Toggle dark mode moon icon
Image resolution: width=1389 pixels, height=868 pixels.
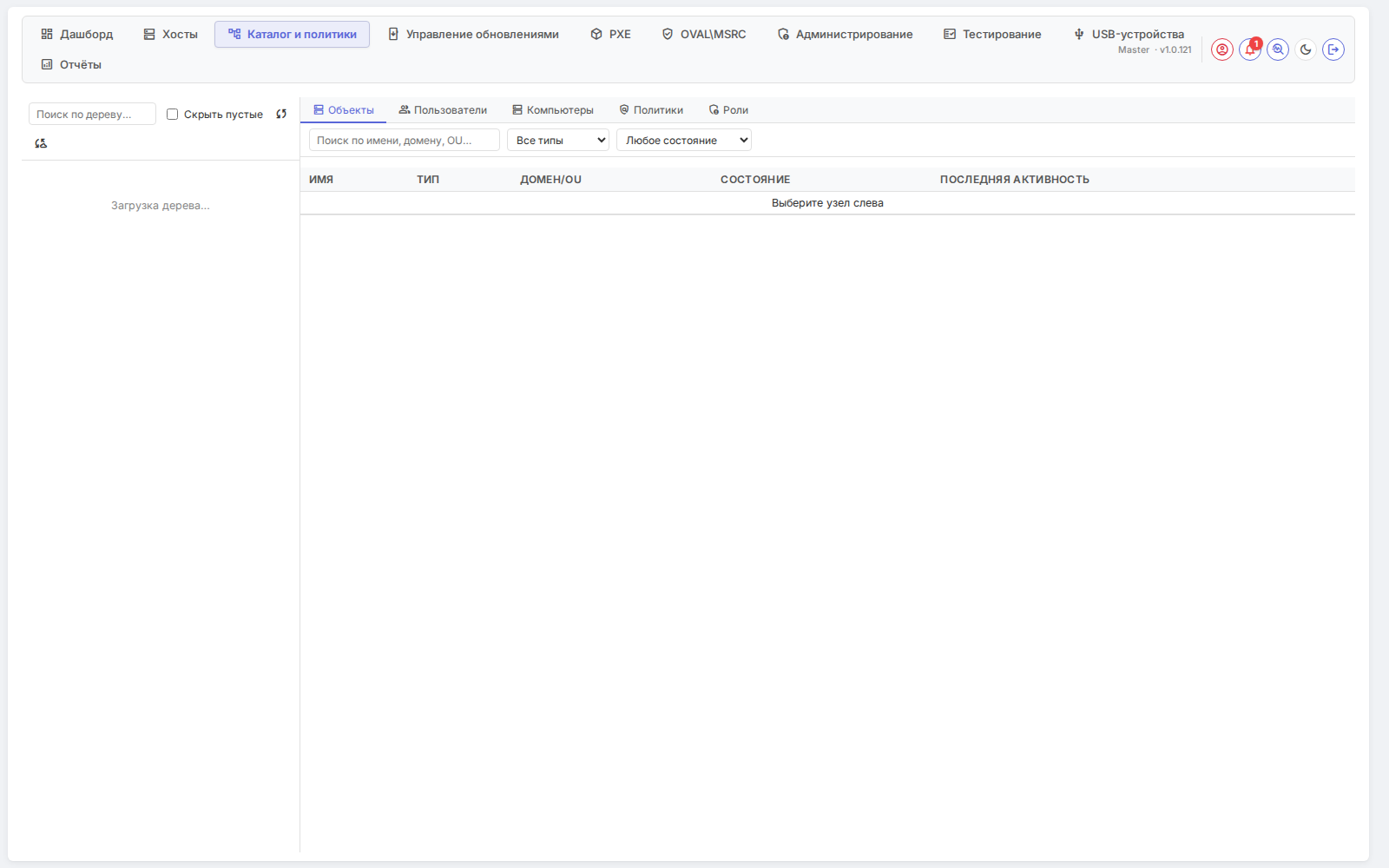tap(1306, 49)
